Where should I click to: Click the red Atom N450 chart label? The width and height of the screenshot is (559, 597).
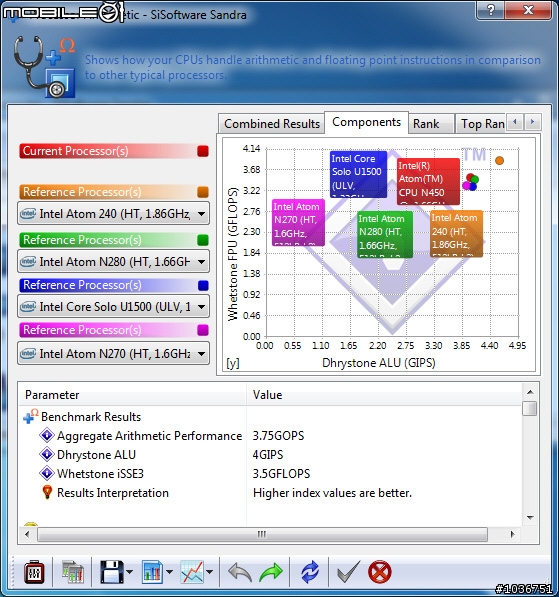(428, 182)
